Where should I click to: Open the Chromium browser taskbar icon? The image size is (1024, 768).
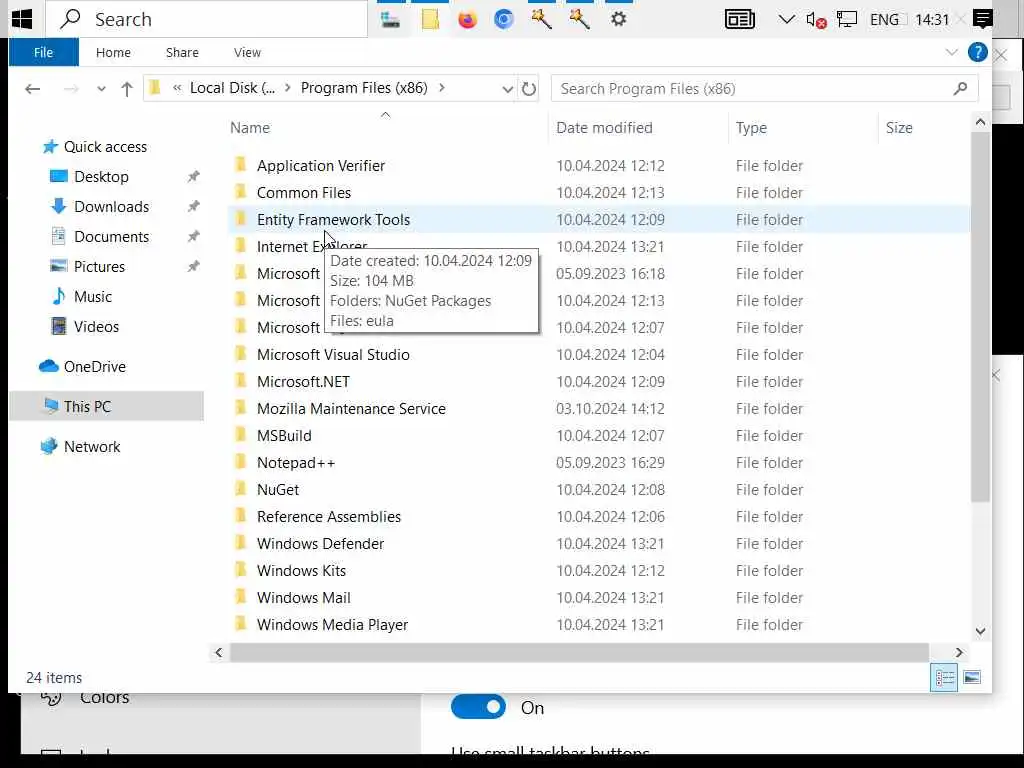coord(504,20)
